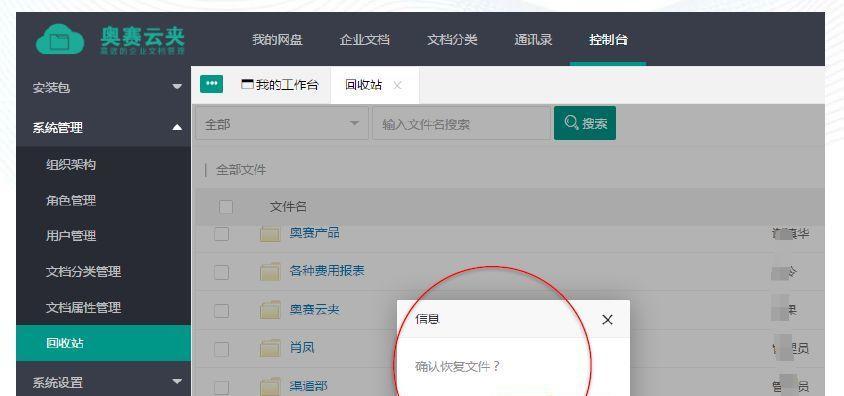Close the 信息 dialog with X

point(607,320)
